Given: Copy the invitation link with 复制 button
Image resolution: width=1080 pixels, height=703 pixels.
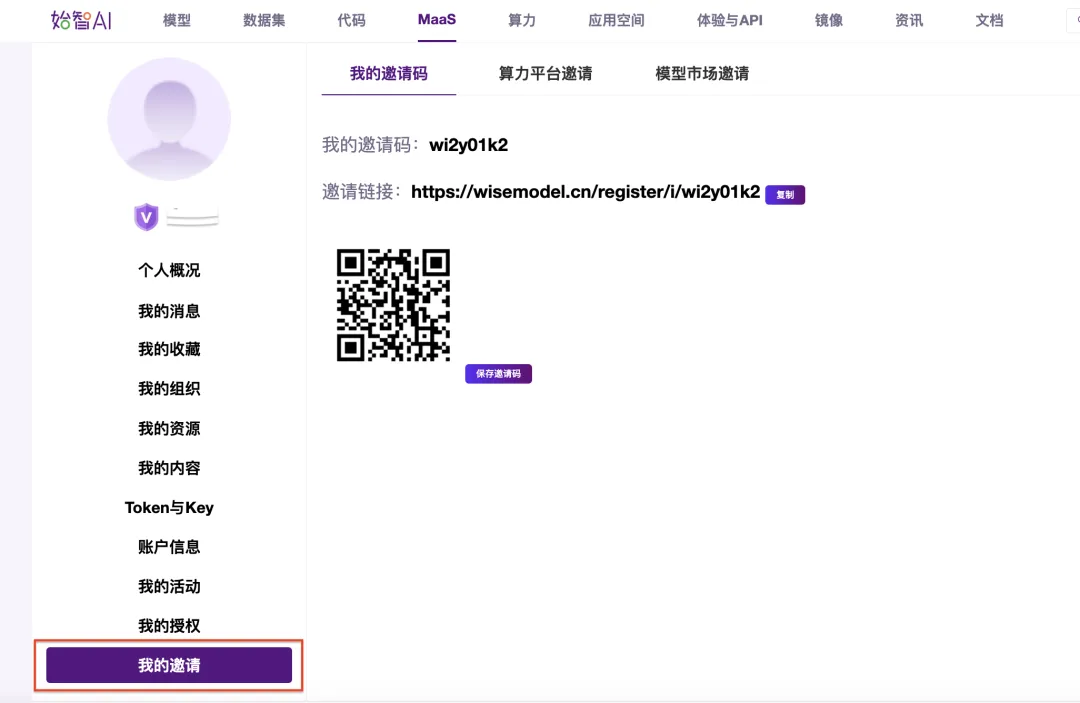Looking at the screenshot, I should [785, 195].
